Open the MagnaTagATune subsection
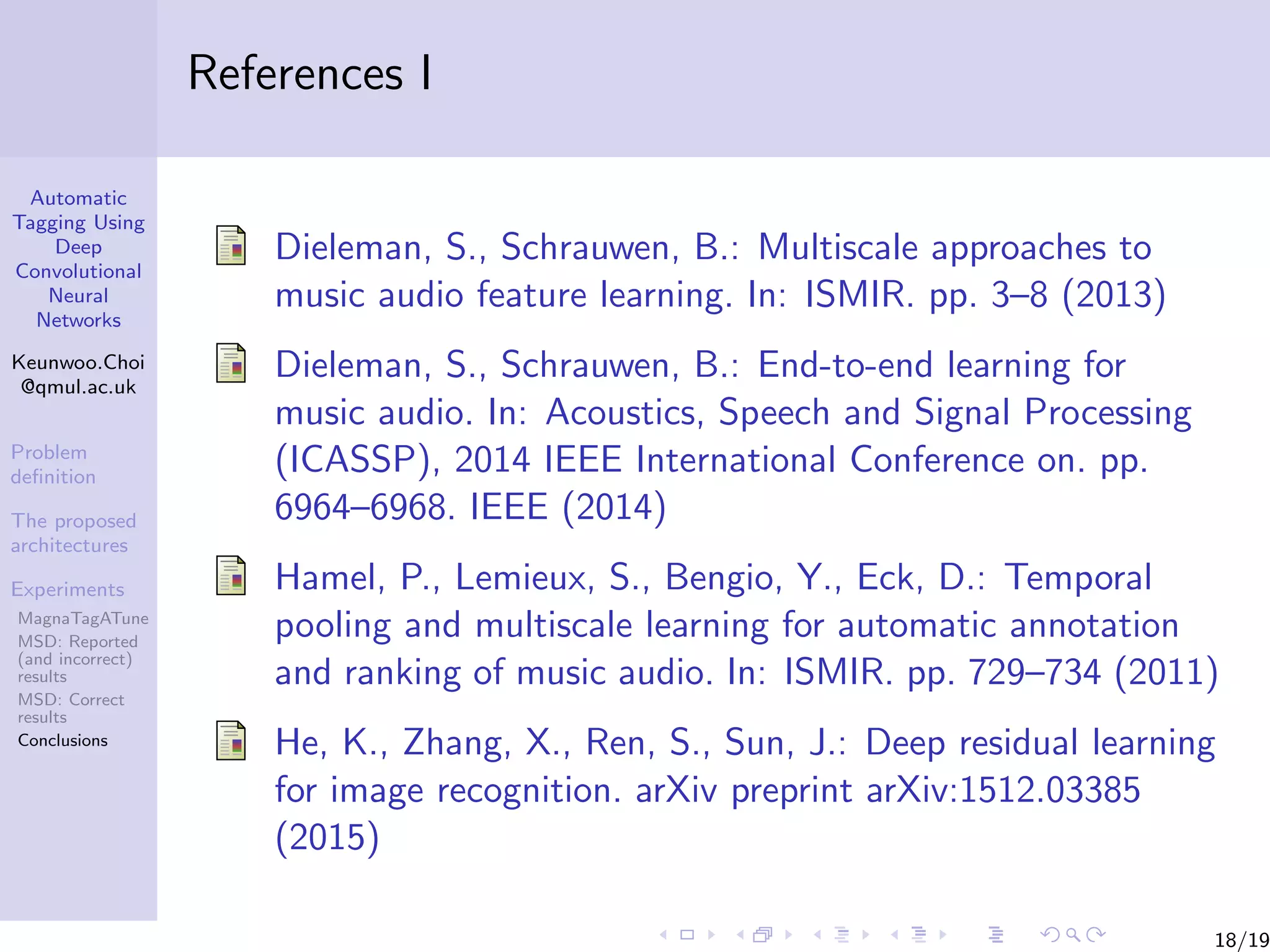The height and width of the screenshot is (952, 1270). [x=83, y=618]
